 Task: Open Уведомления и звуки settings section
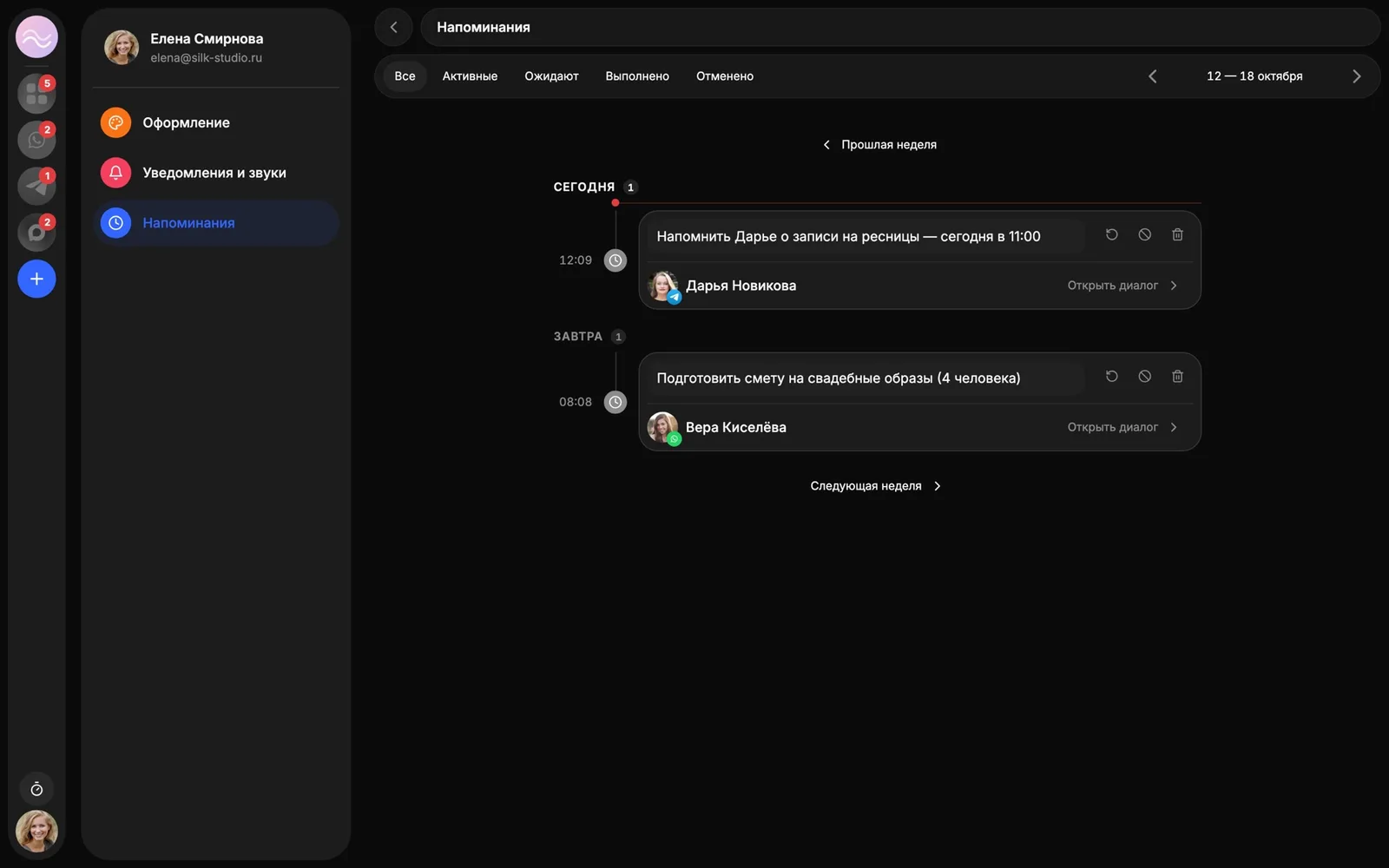tap(215, 173)
